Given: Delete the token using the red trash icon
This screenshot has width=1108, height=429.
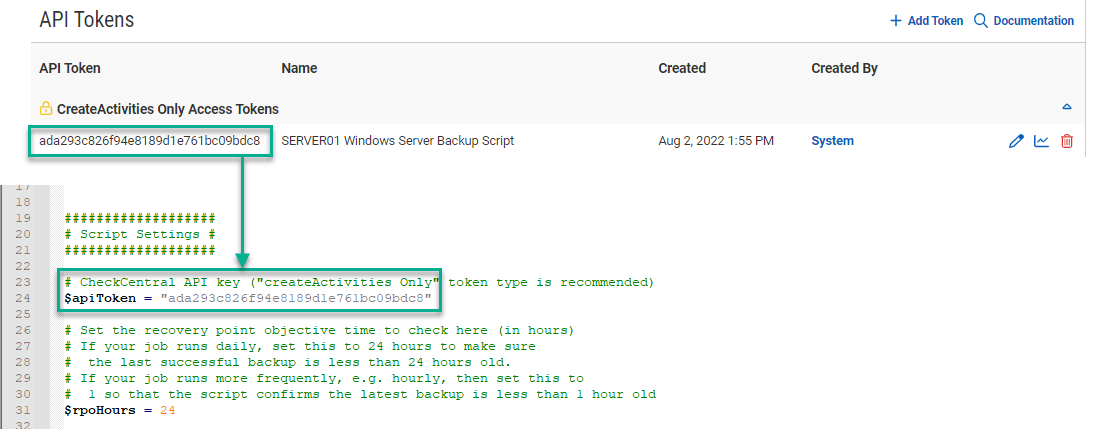Looking at the screenshot, I should click(x=1067, y=141).
